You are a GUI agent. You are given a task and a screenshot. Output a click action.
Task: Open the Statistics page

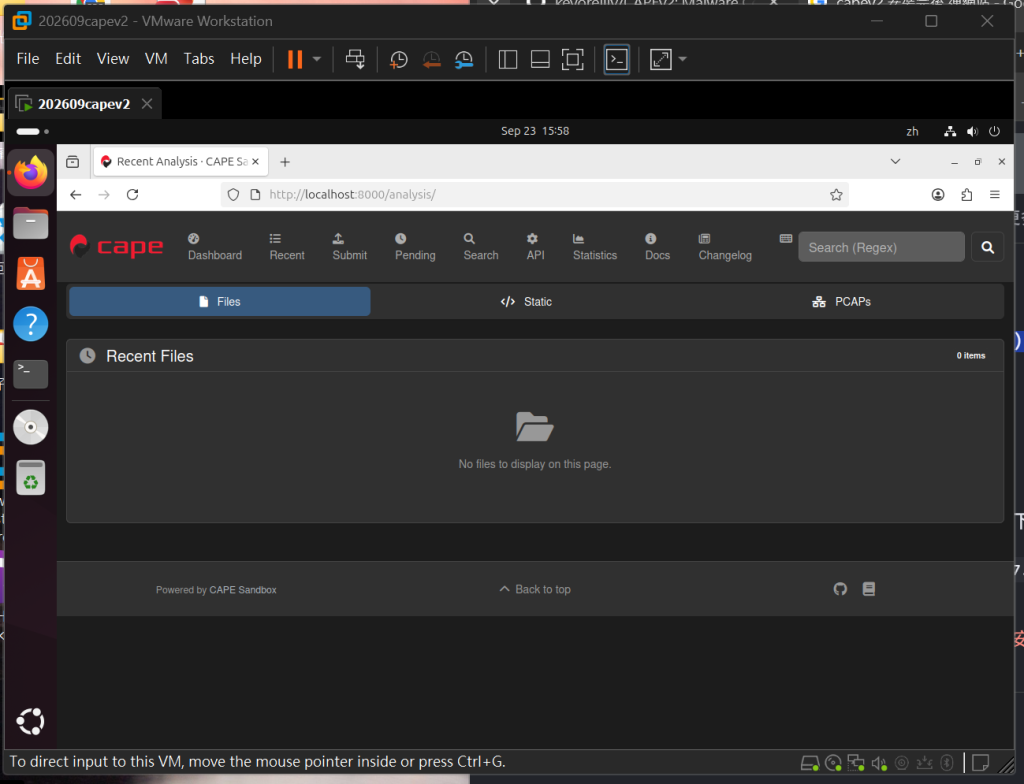click(594, 247)
